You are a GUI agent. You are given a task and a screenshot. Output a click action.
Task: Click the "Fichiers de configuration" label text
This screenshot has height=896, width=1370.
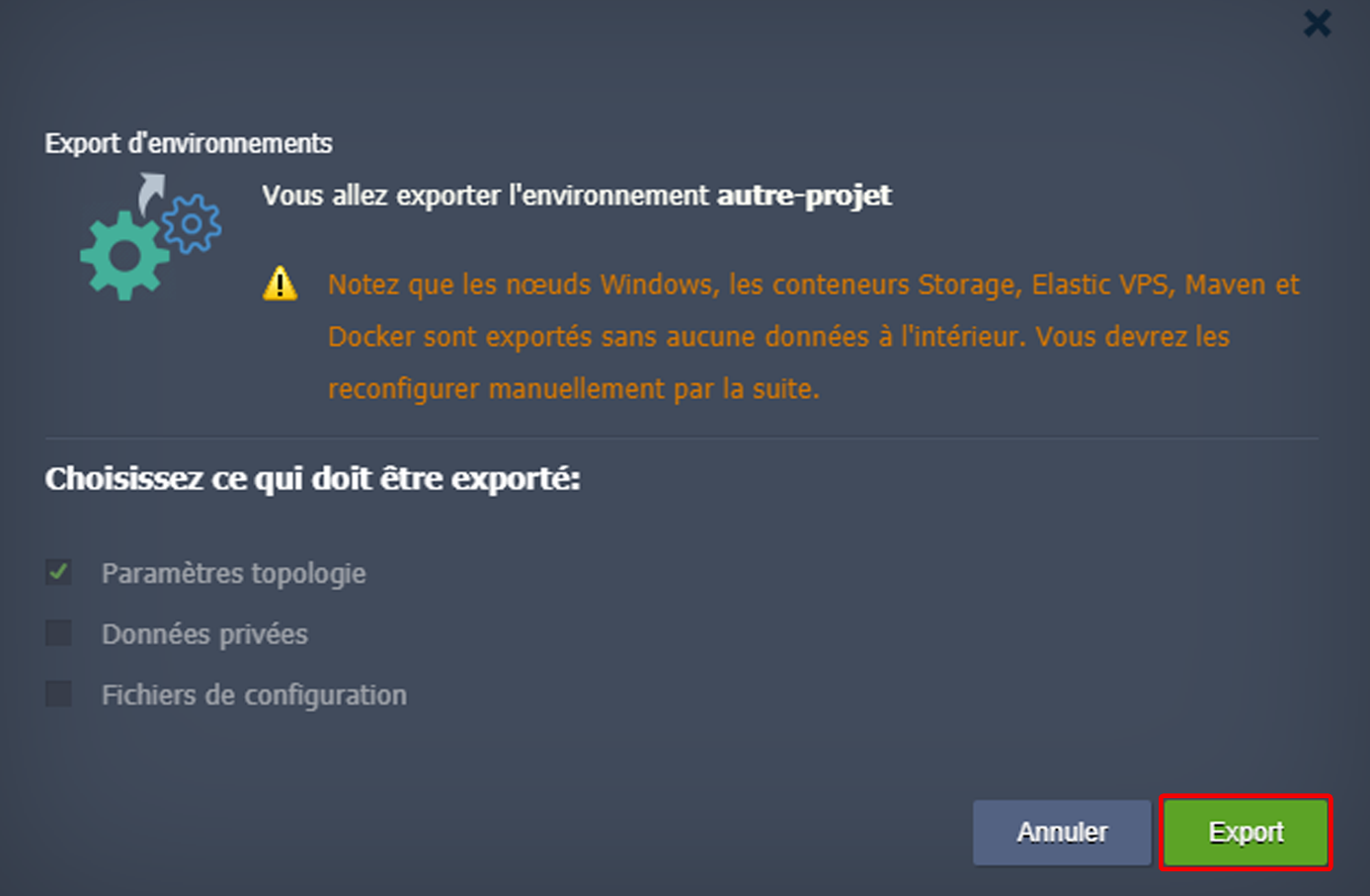(254, 695)
